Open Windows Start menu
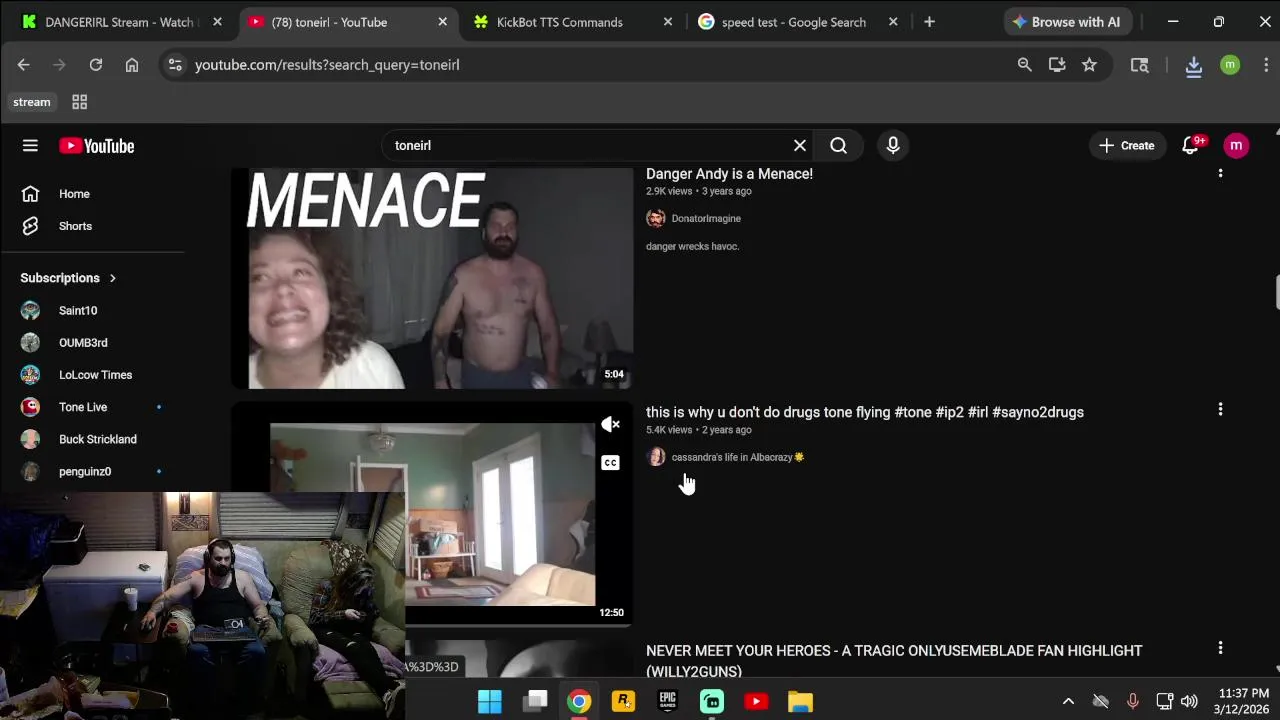This screenshot has height=720, width=1280. point(490,701)
